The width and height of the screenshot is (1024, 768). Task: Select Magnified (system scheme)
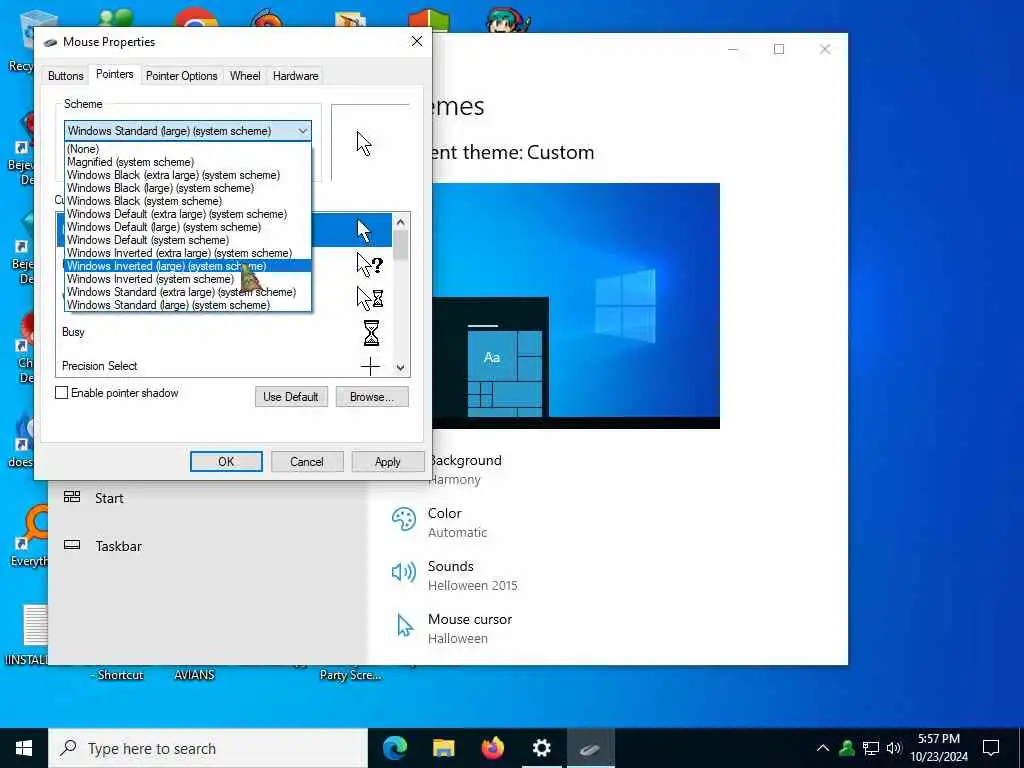click(x=188, y=162)
